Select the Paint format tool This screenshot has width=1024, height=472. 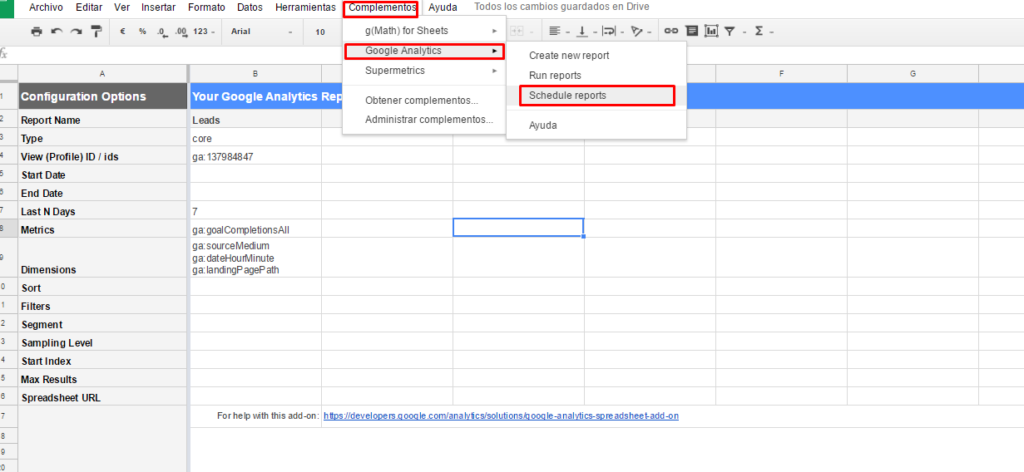97,31
